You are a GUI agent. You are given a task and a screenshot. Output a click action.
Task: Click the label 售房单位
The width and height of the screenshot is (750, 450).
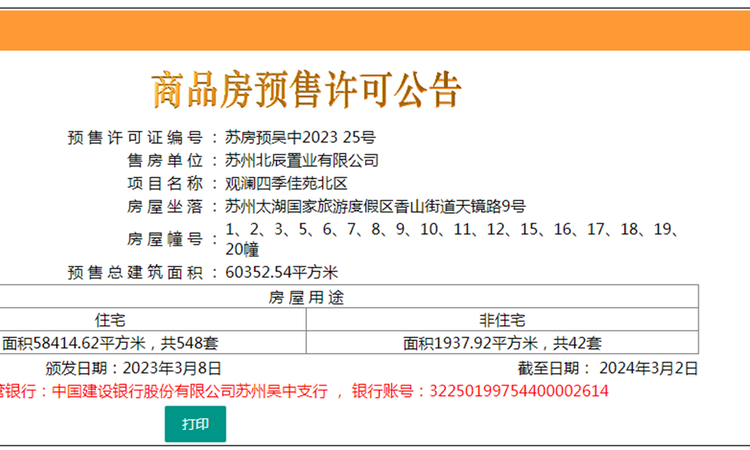[165, 160]
